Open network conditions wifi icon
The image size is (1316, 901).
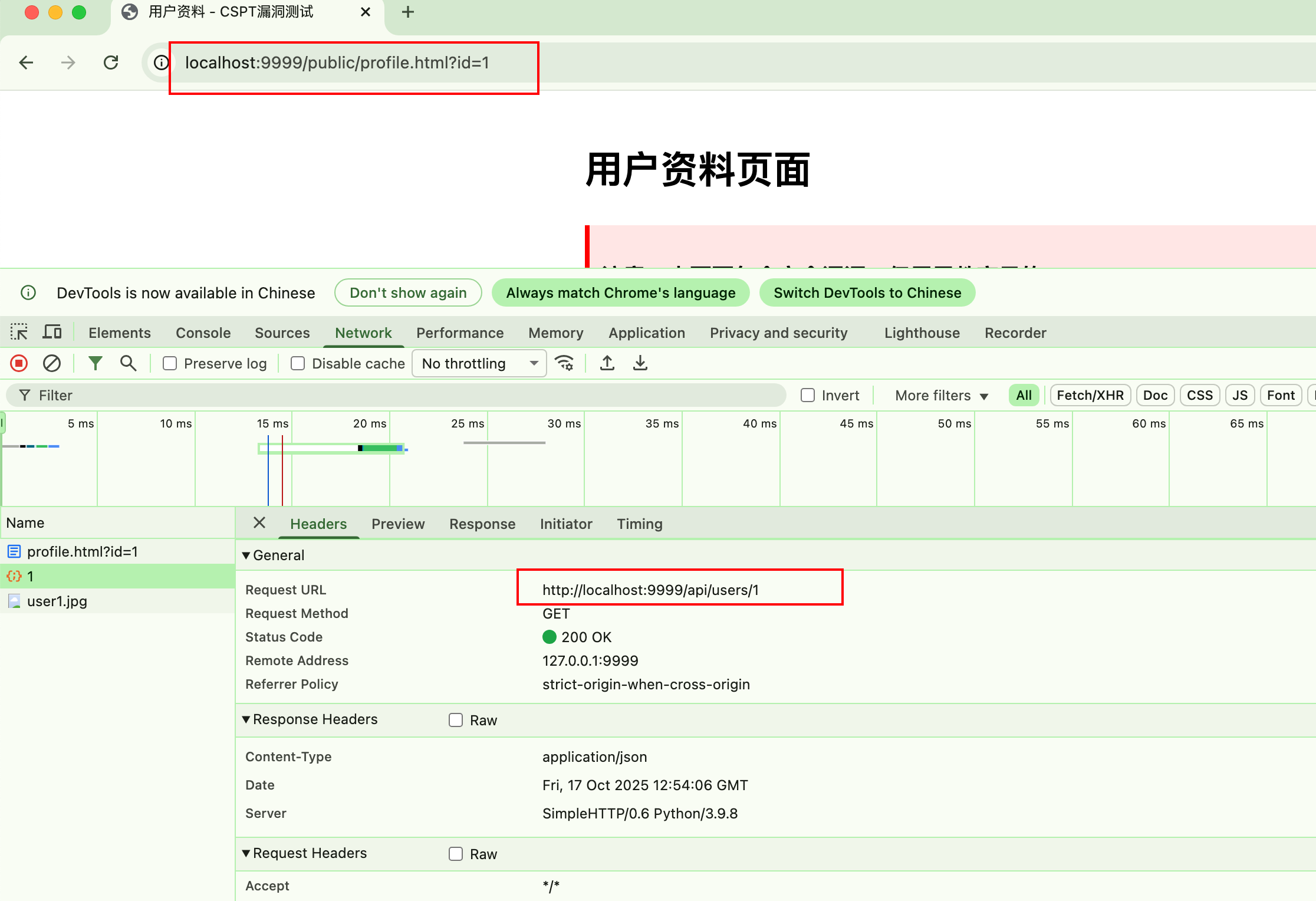coord(564,363)
